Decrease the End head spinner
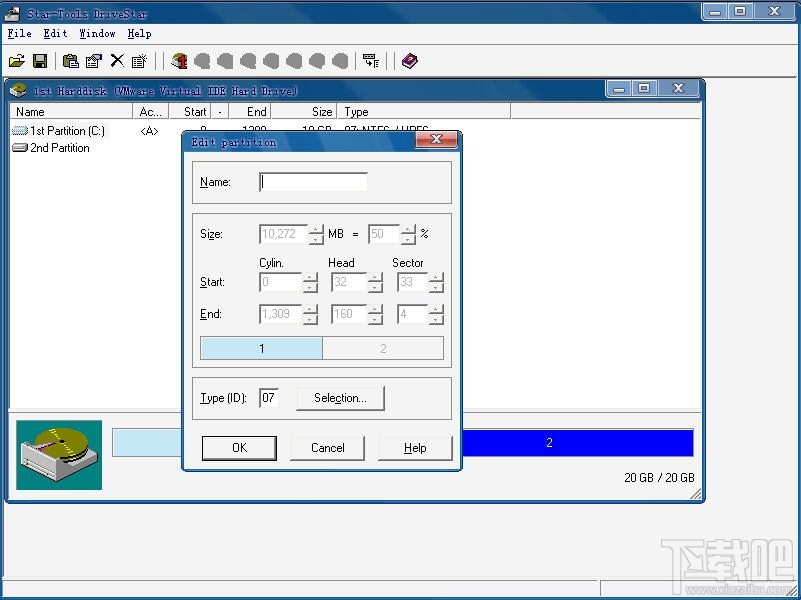Image resolution: width=801 pixels, height=600 pixels. coord(375,319)
